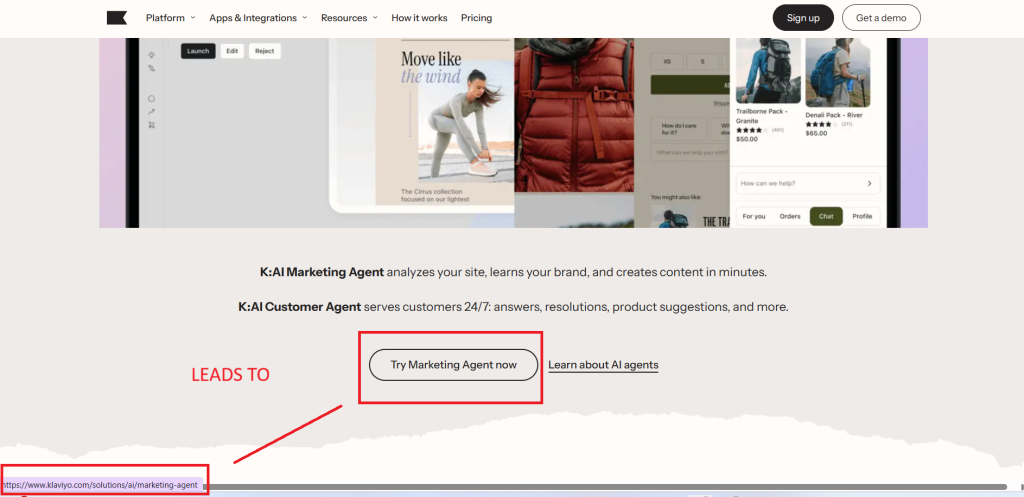Go to the Pricing page
Viewport: 1024px width, 497px height.
click(477, 18)
